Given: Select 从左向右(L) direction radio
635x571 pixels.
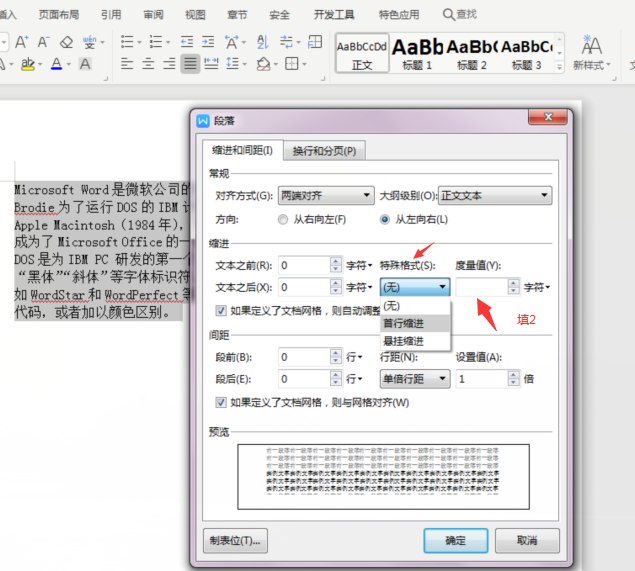Looking at the screenshot, I should 385,219.
